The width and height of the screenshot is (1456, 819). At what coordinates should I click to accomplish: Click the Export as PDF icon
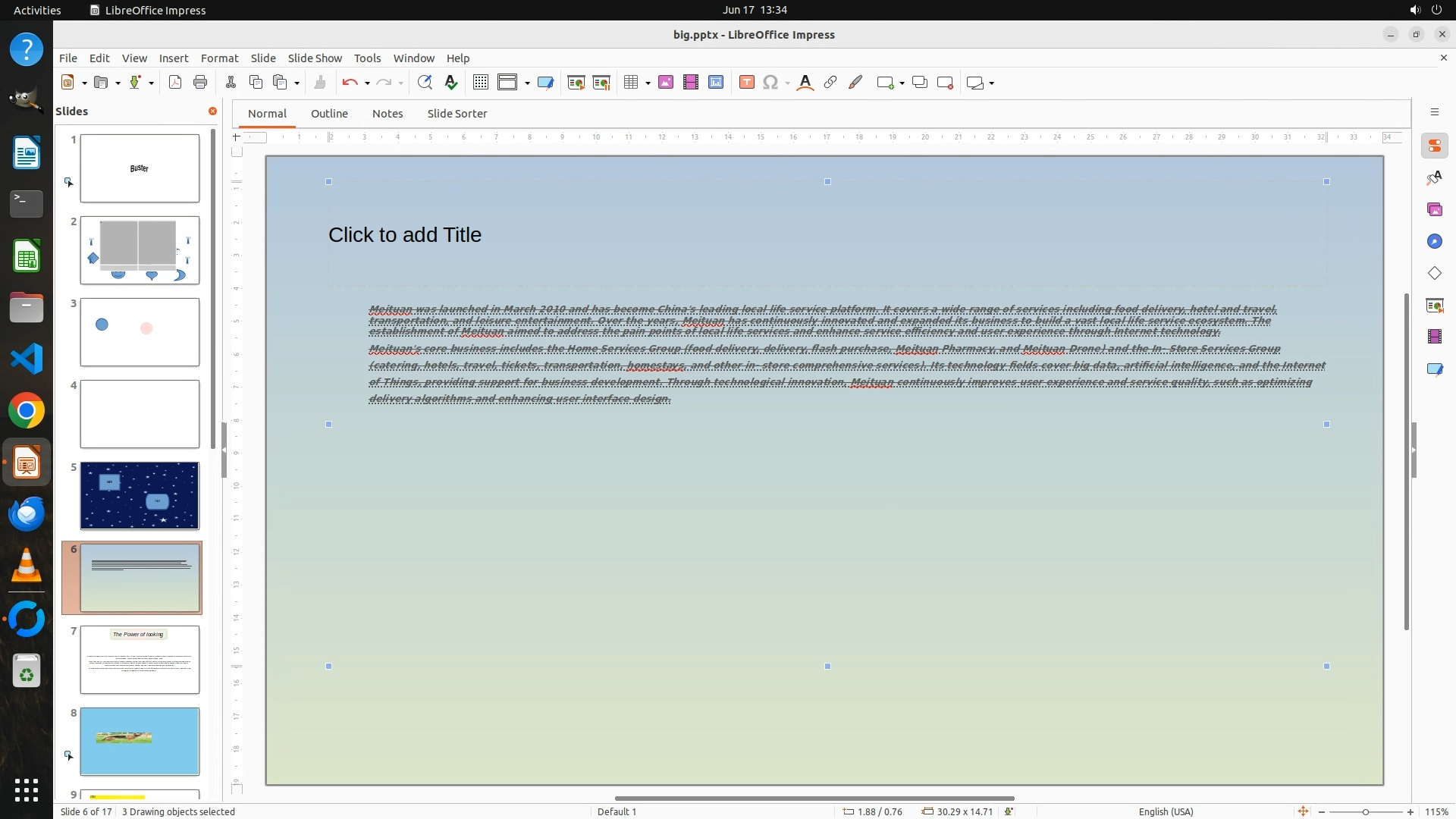click(x=175, y=83)
